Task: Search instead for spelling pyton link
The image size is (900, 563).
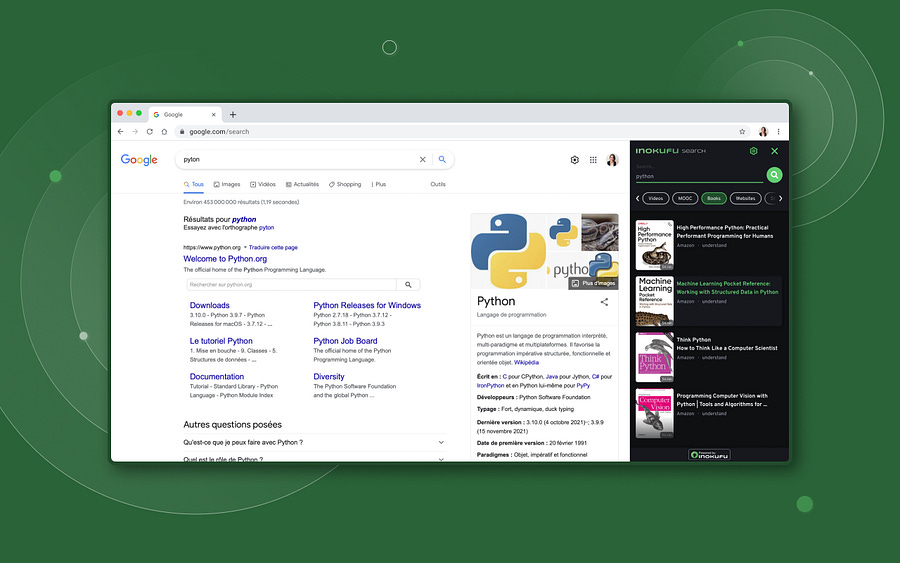Action: [x=266, y=228]
